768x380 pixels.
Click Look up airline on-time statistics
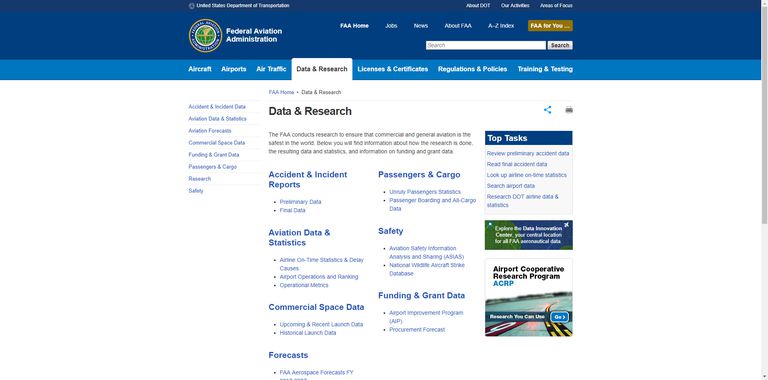pyautogui.click(x=527, y=175)
